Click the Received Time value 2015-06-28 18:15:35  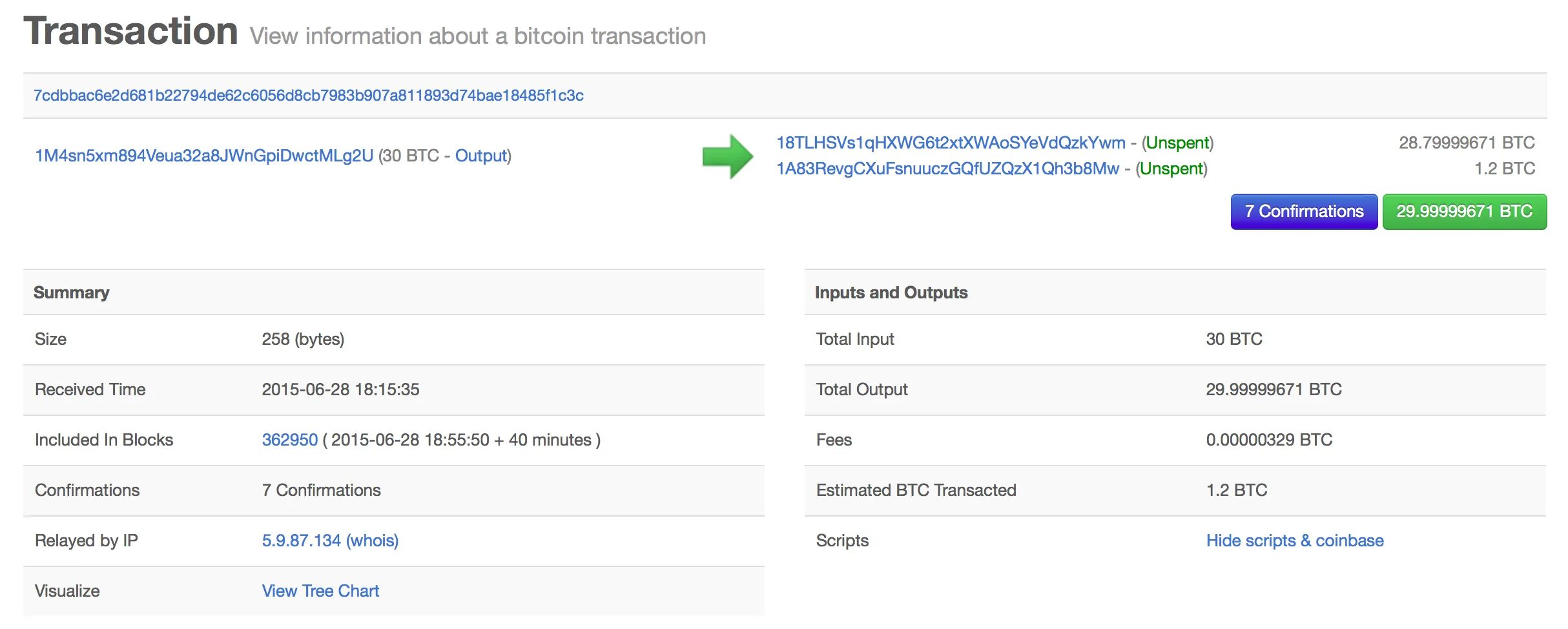coord(340,389)
